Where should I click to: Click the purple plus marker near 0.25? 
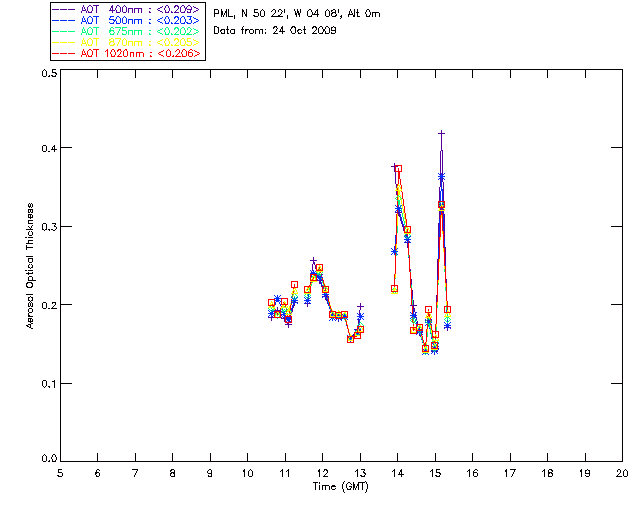(x=313, y=260)
